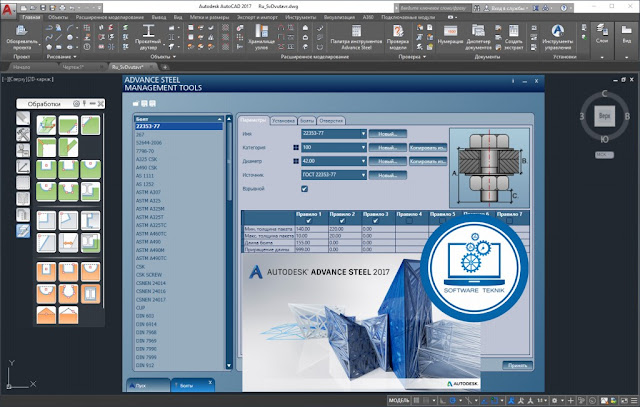Open the AutoCAD application menu (red A)

point(7,9)
